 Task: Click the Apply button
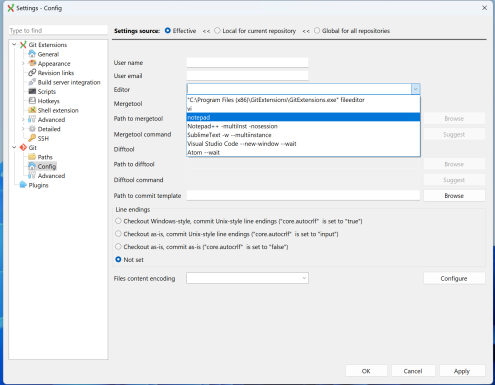tap(462, 371)
